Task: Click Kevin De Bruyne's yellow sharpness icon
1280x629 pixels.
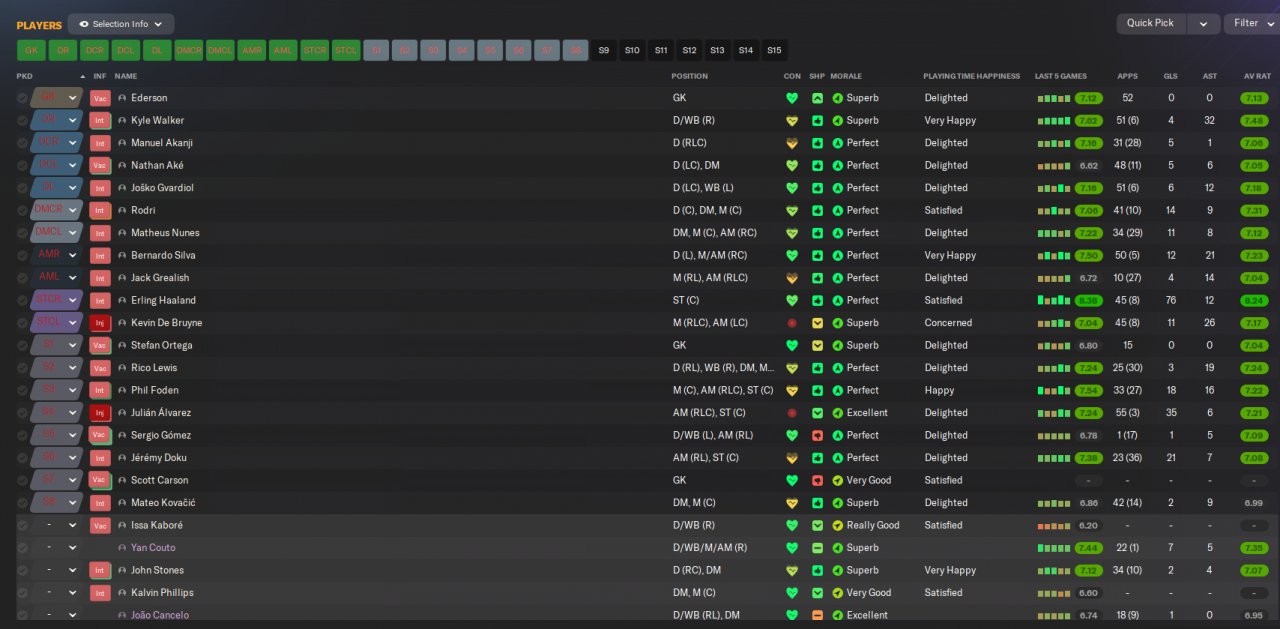Action: tap(817, 323)
